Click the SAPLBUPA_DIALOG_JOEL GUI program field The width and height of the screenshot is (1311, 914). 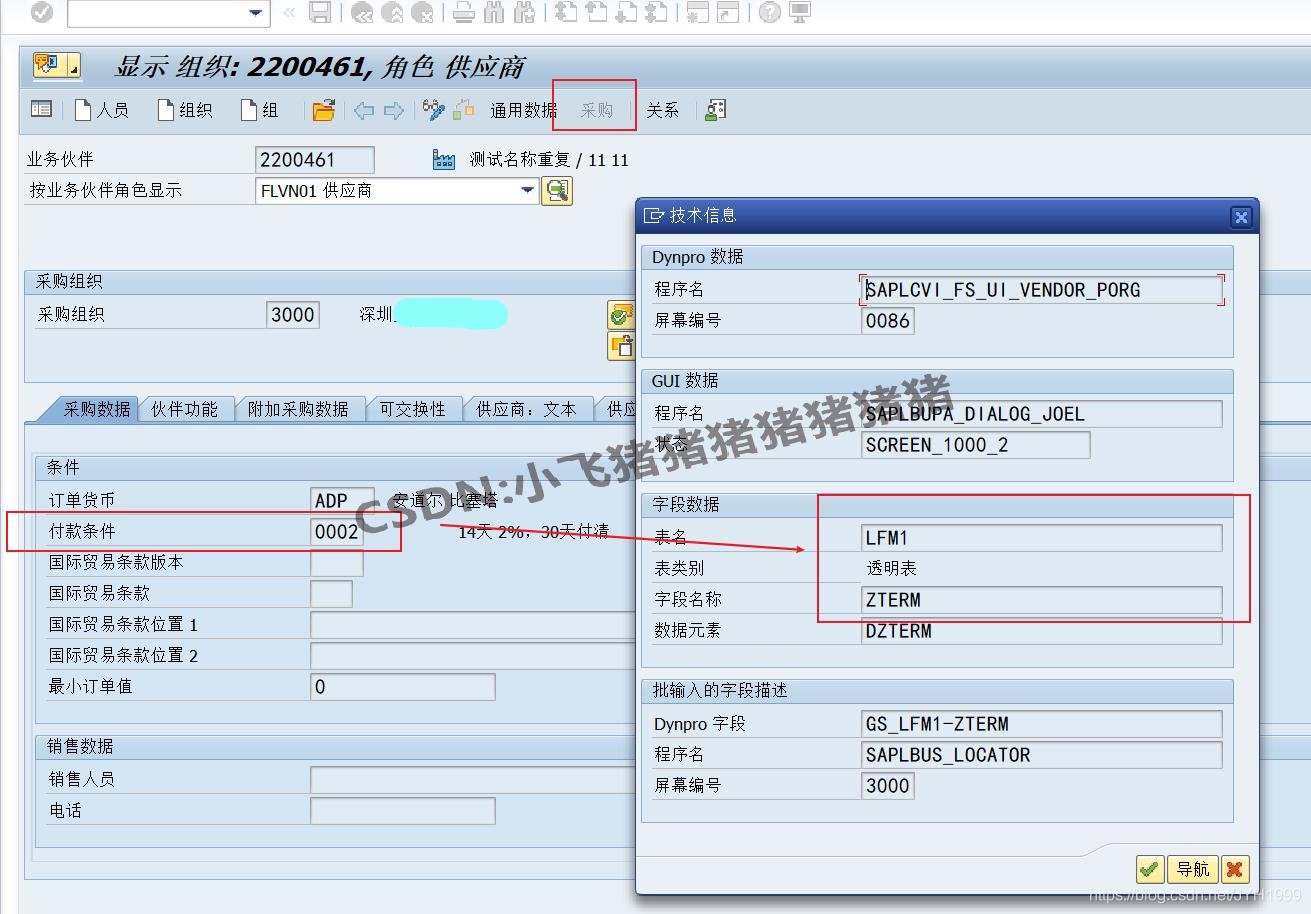[x=1042, y=414]
